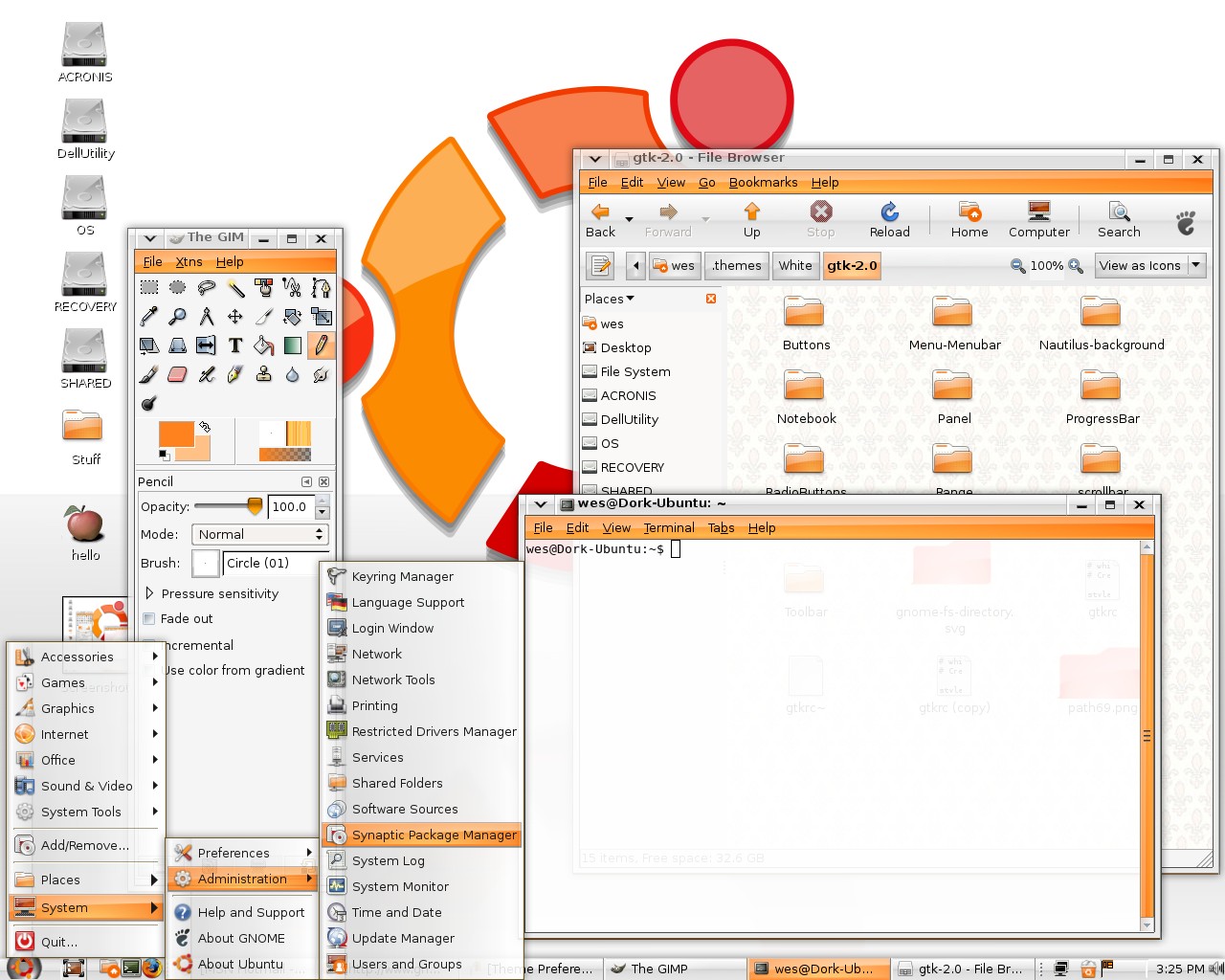The image size is (1225, 980).
Task: Open the Mode dropdown showing Normal
Action: (260, 534)
